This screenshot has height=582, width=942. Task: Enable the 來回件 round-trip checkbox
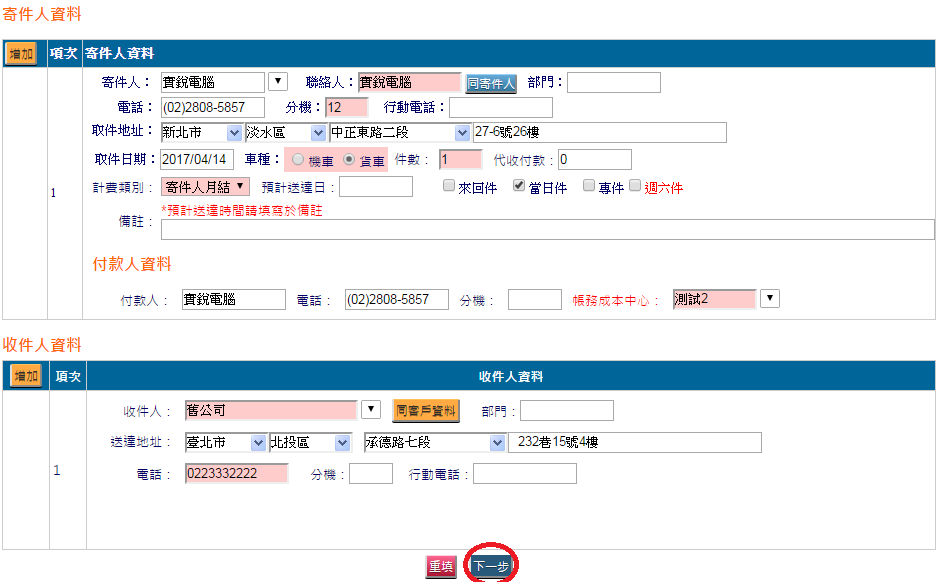(x=449, y=186)
